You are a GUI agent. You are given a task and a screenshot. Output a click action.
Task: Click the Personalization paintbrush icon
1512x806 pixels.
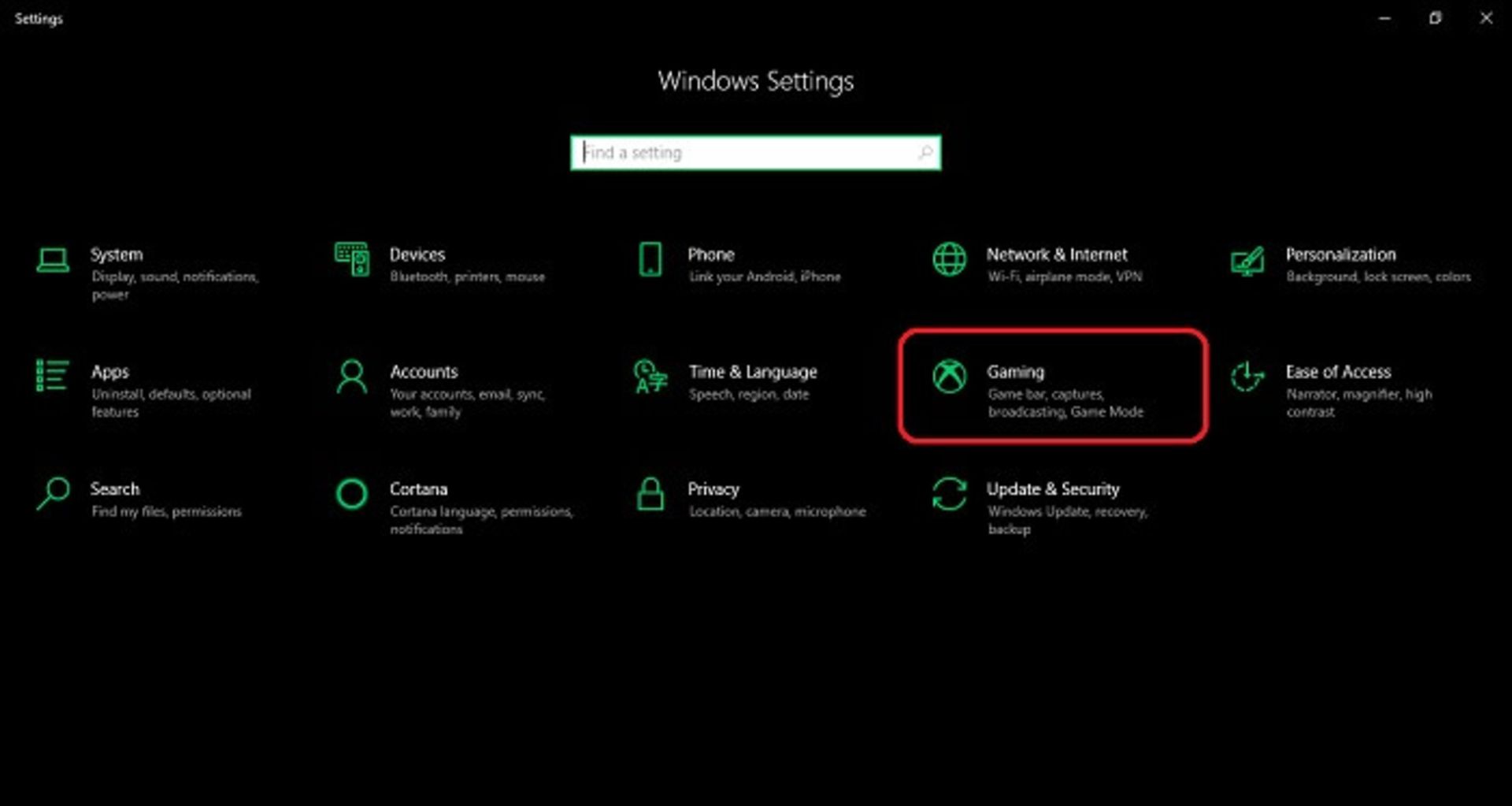1247,261
